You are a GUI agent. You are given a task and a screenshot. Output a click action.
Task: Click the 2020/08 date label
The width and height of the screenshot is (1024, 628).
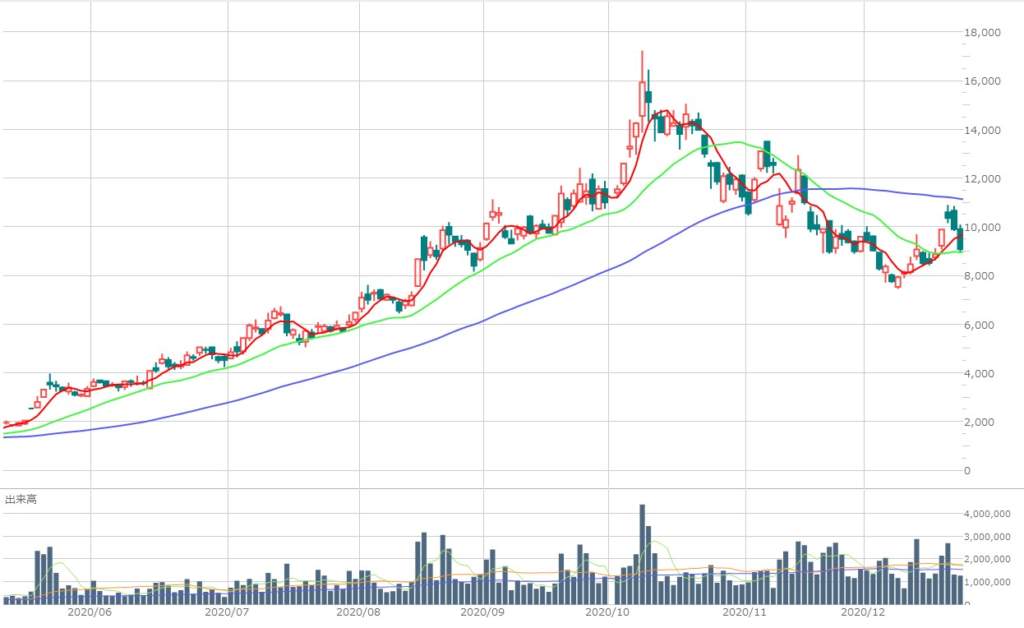coord(358,612)
